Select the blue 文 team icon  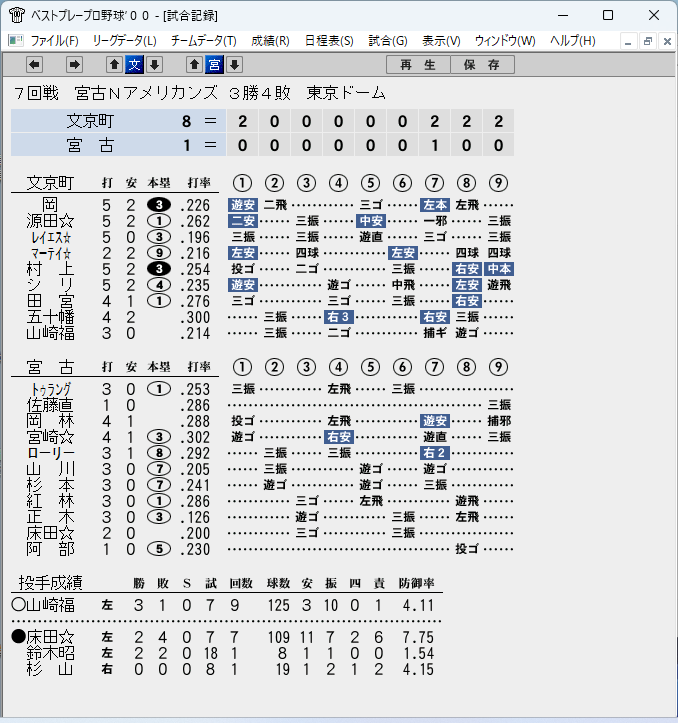pos(134,65)
